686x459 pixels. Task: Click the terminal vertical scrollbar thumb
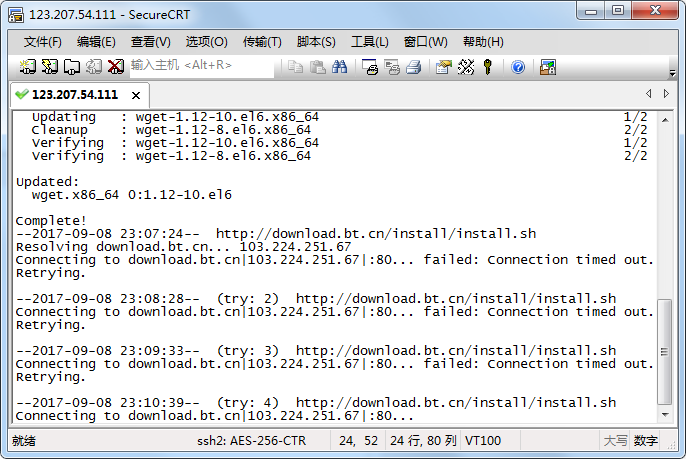(665, 352)
